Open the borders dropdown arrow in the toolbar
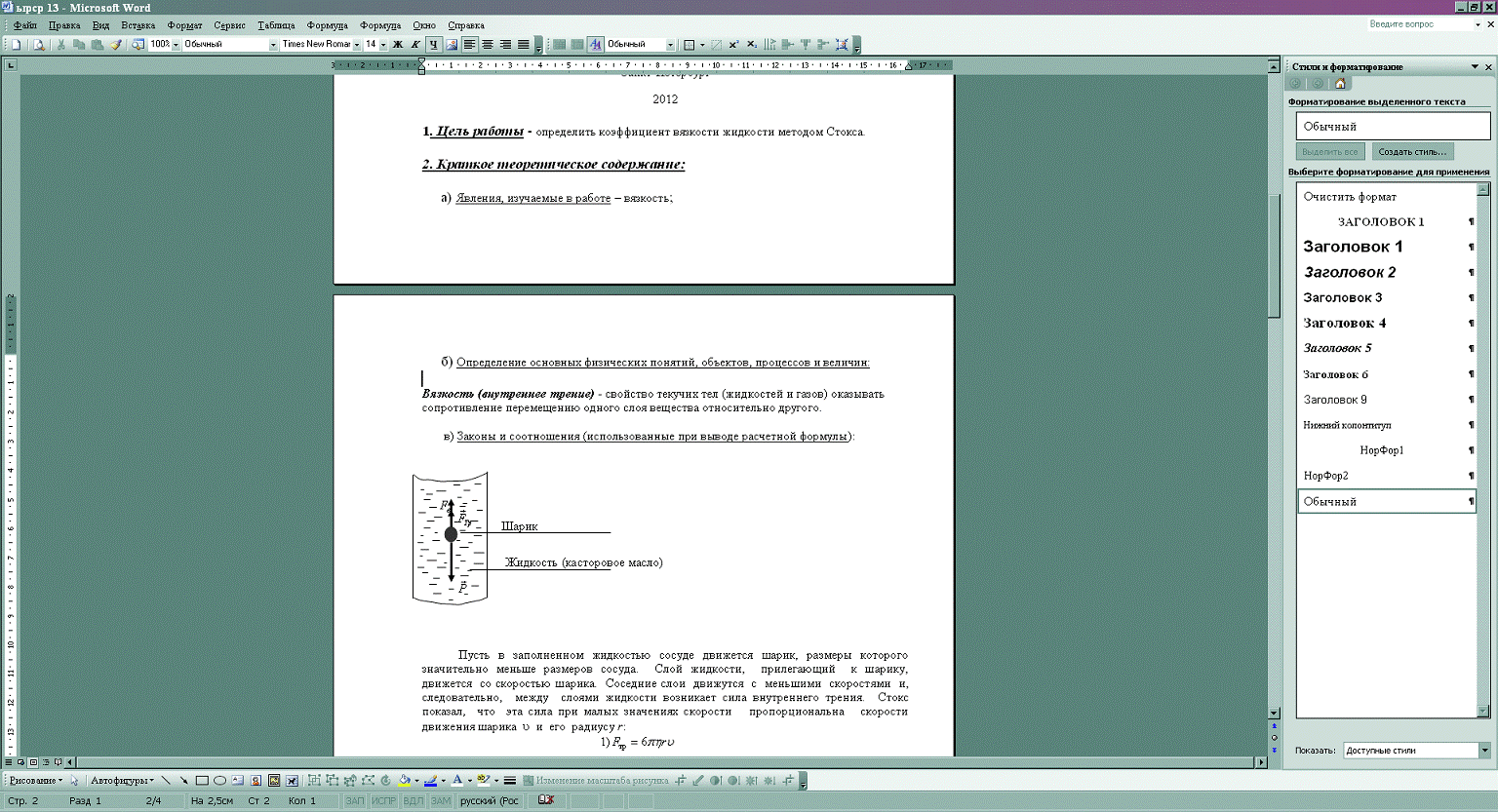The image size is (1498, 812). [x=702, y=45]
